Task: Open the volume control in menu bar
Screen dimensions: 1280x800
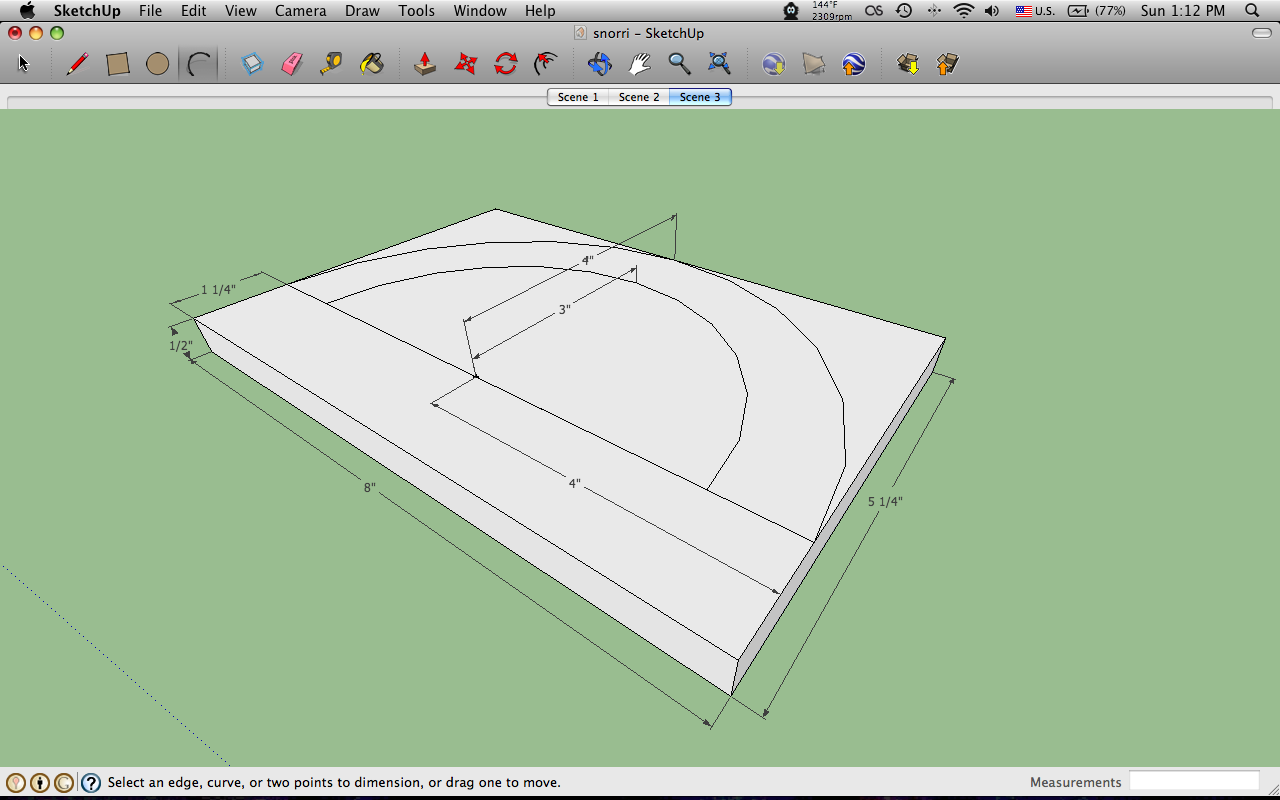Action: [992, 11]
